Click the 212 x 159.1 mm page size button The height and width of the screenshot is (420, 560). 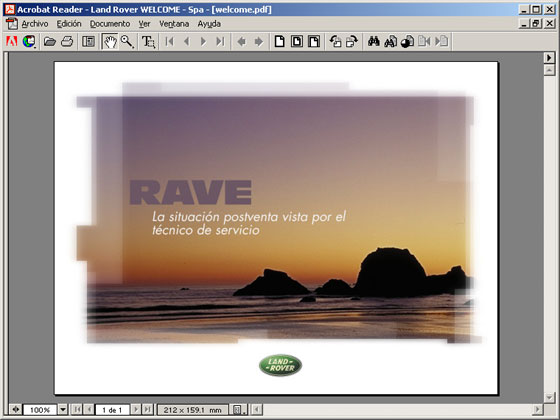pyautogui.click(x=192, y=410)
